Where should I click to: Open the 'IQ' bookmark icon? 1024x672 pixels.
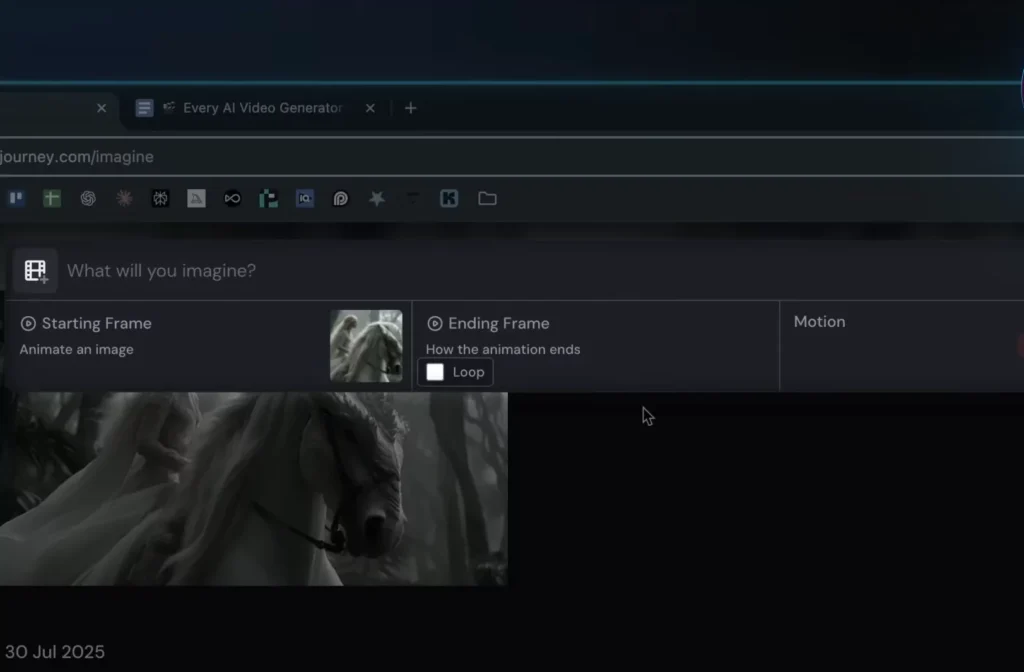pyautogui.click(x=304, y=198)
